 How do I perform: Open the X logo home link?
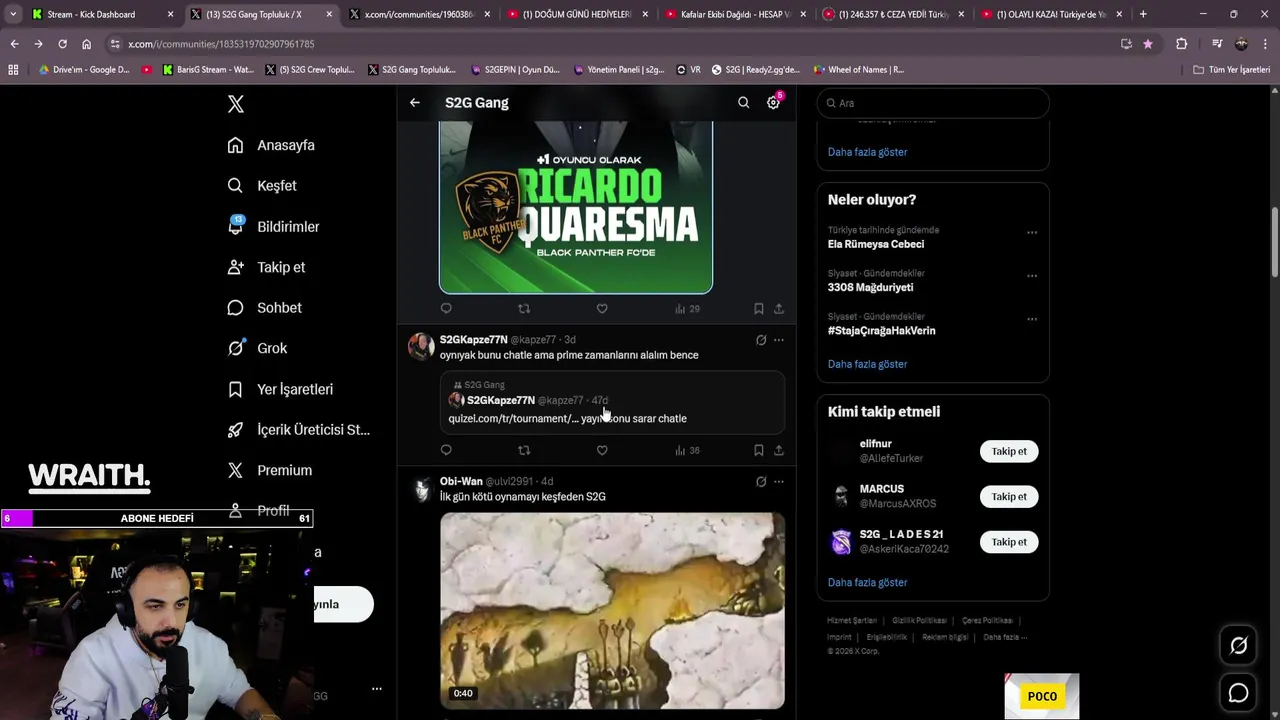click(x=236, y=104)
